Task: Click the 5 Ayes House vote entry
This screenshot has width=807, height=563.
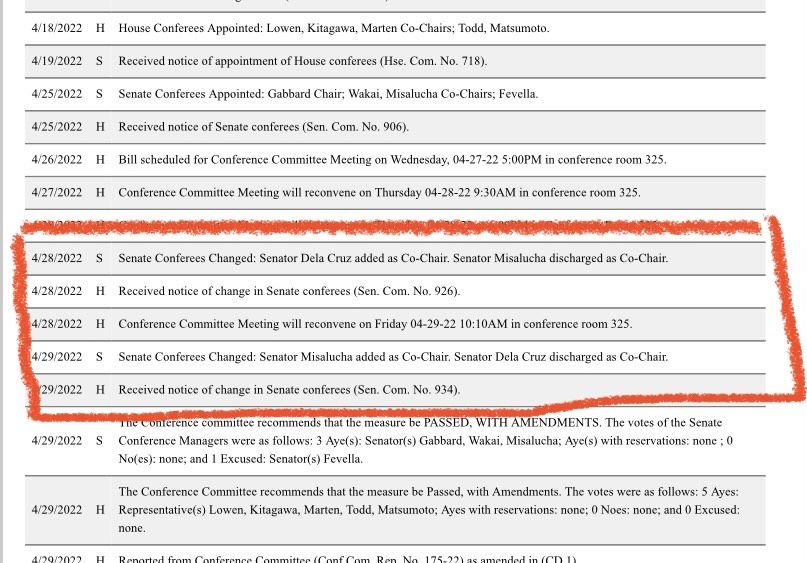Action: click(x=430, y=509)
